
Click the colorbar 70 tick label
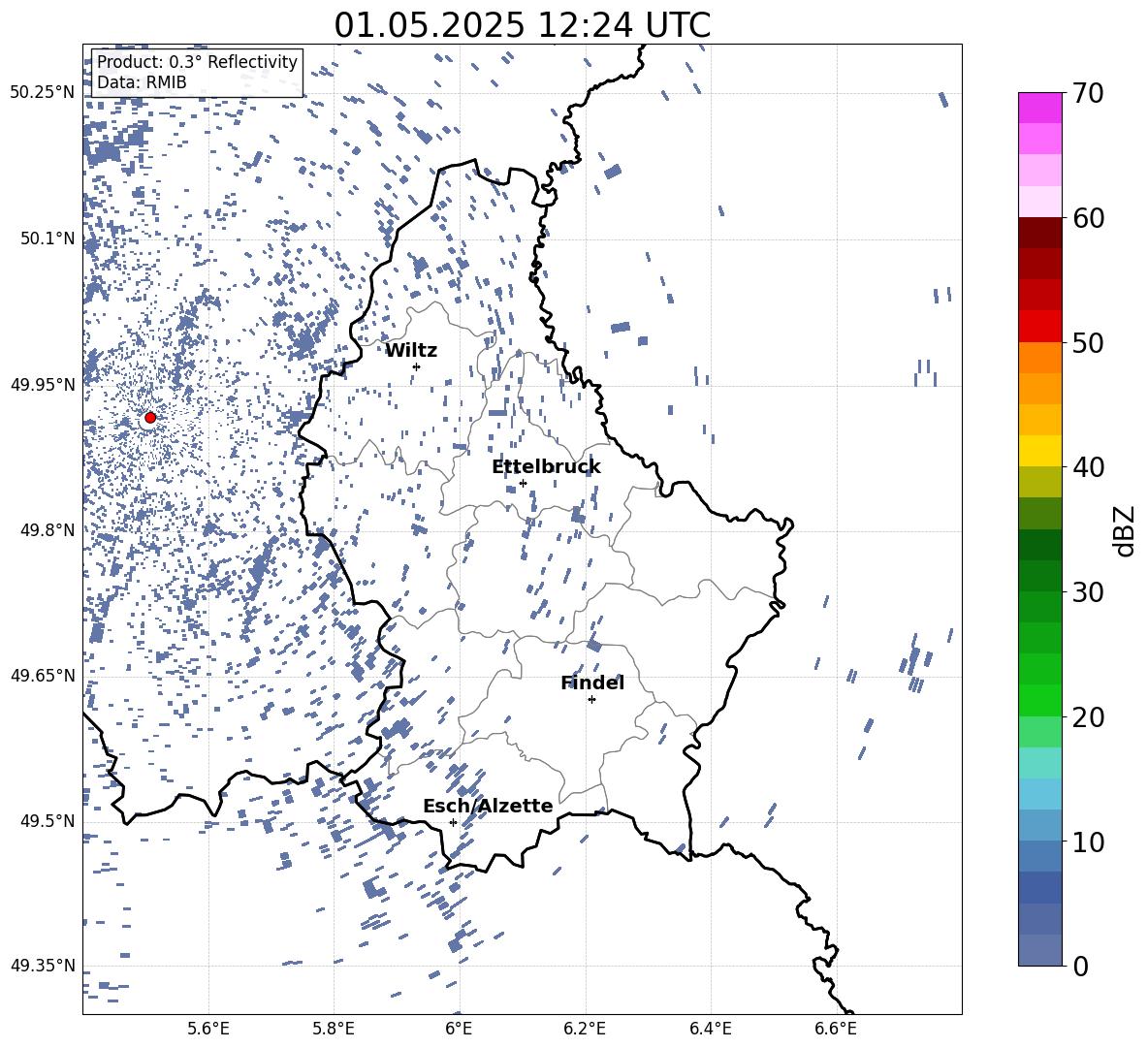tap(1088, 94)
